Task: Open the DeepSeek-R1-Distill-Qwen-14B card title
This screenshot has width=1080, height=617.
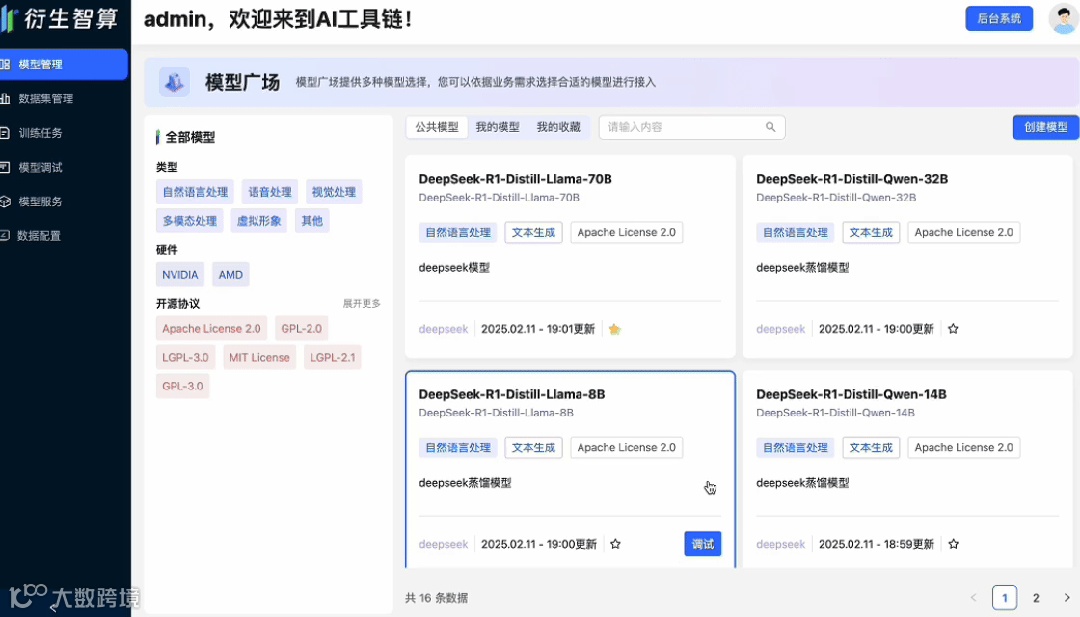Action: 851,395
